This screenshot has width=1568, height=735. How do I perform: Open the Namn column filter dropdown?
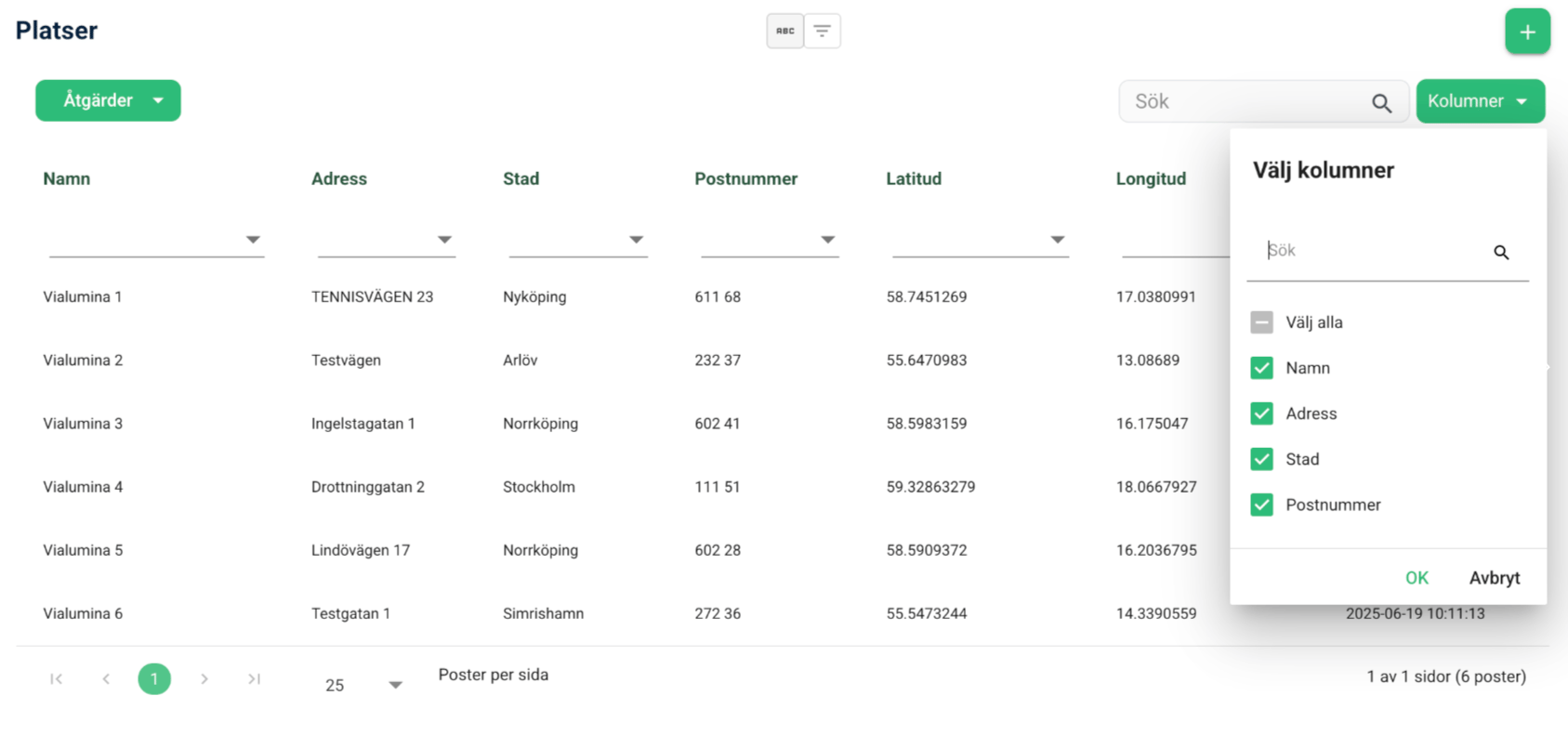(253, 240)
